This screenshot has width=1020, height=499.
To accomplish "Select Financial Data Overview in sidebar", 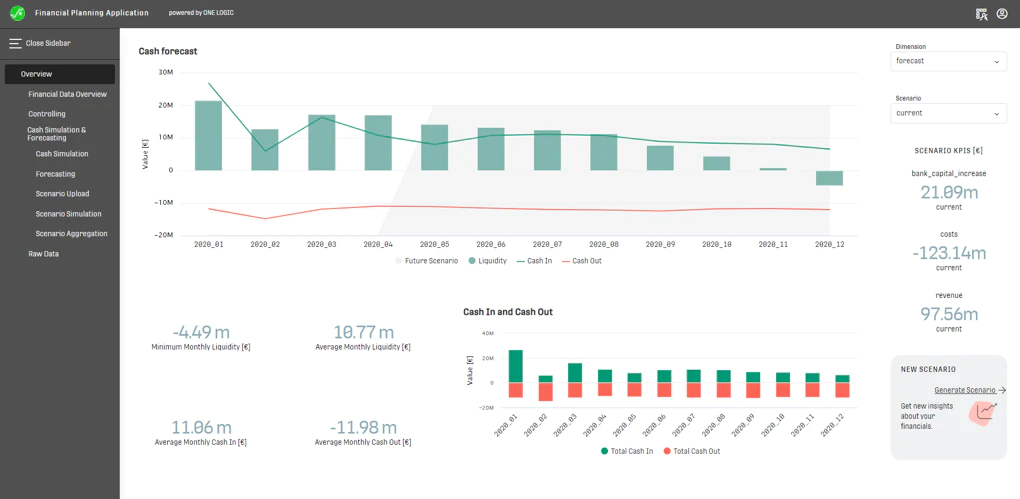I will tap(68, 94).
